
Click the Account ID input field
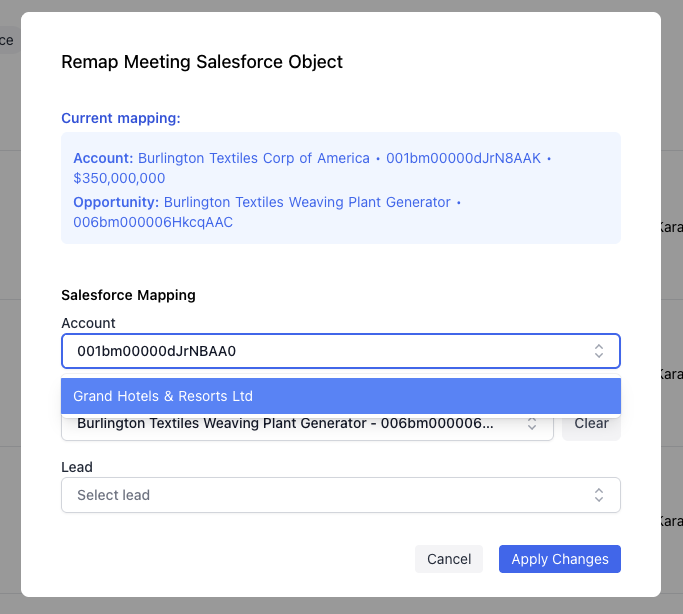(320, 351)
